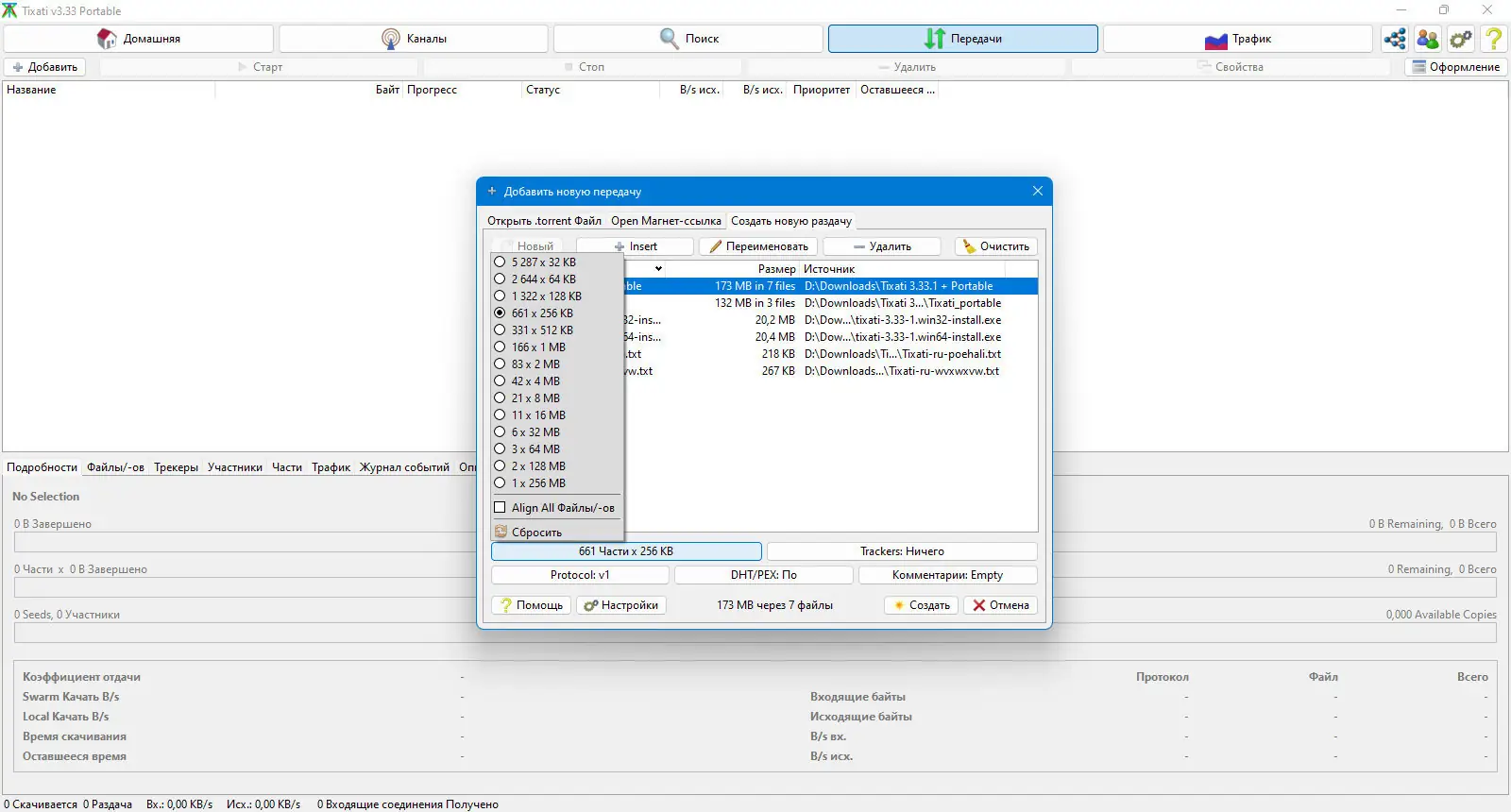Select the Tixati-ru-poehali.txt row
The height and width of the screenshot is (812, 1511).
[831, 354]
